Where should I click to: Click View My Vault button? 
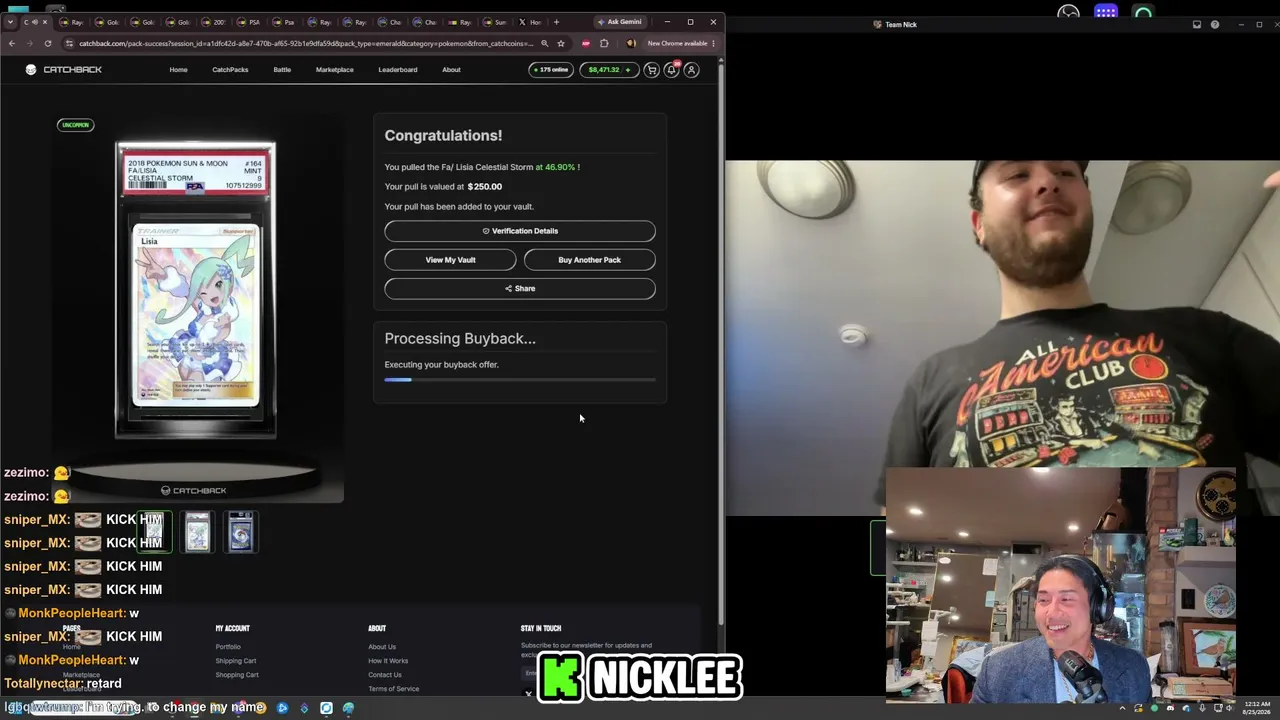450,260
